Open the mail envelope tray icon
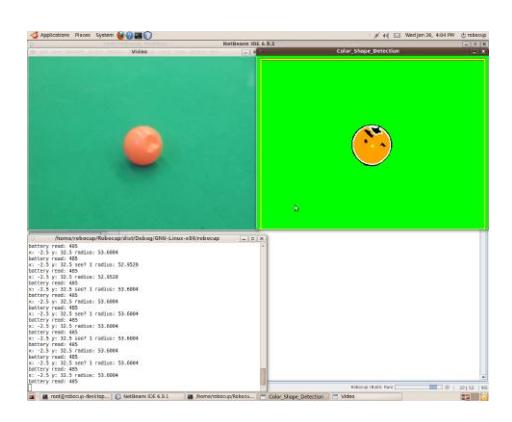 397,35
